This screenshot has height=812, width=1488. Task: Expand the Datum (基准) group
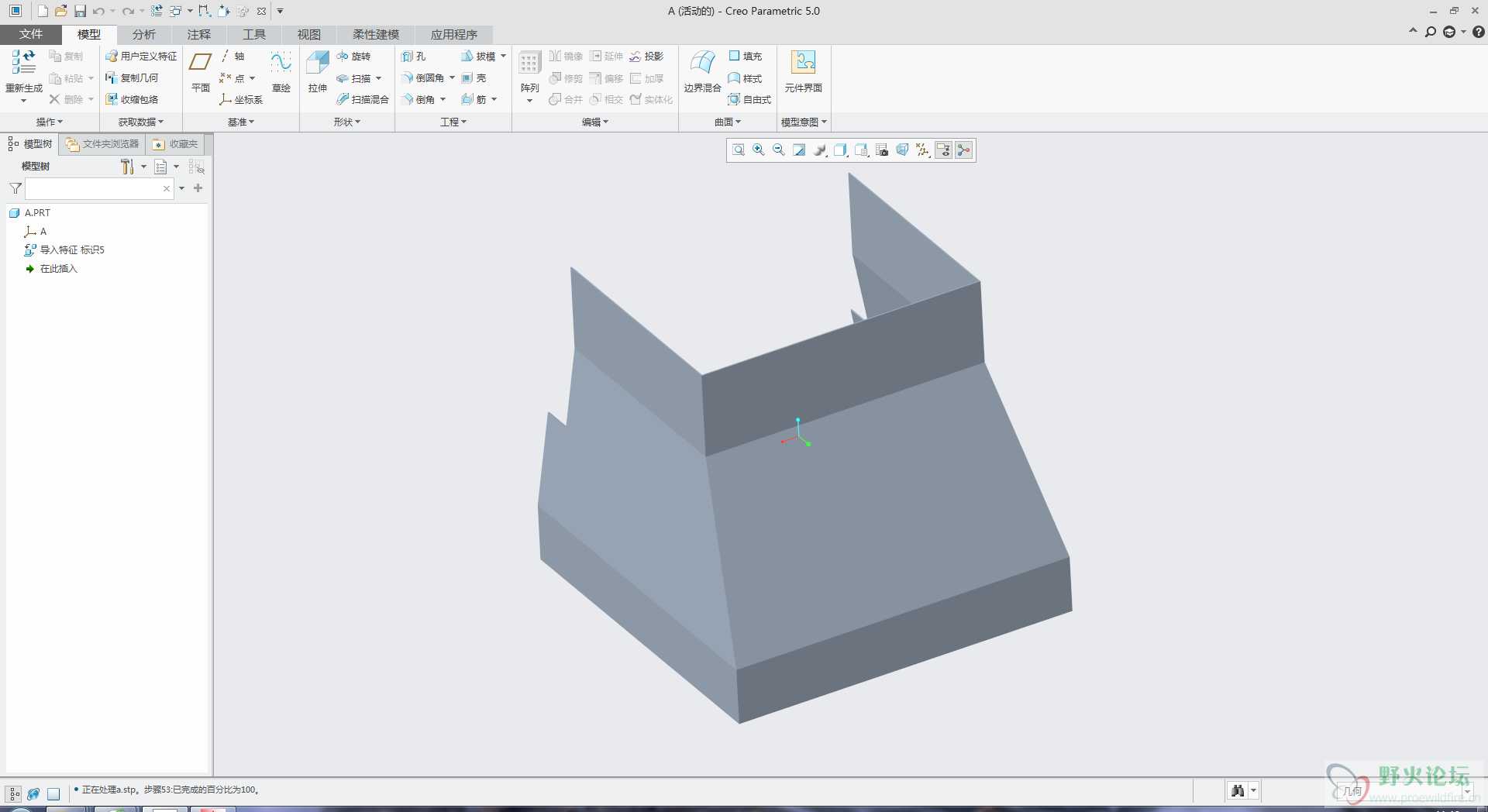pyautogui.click(x=241, y=122)
